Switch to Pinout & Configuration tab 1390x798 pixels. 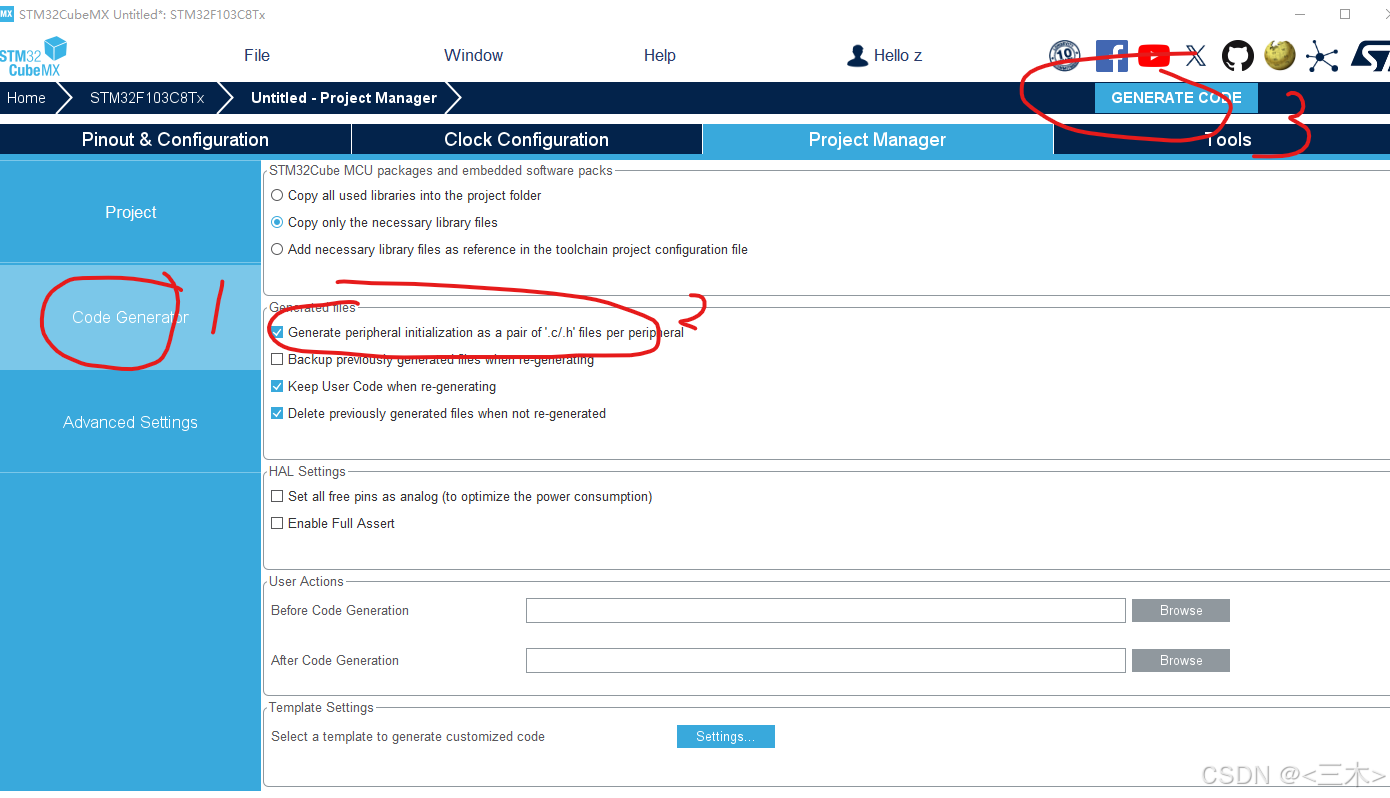click(x=175, y=139)
